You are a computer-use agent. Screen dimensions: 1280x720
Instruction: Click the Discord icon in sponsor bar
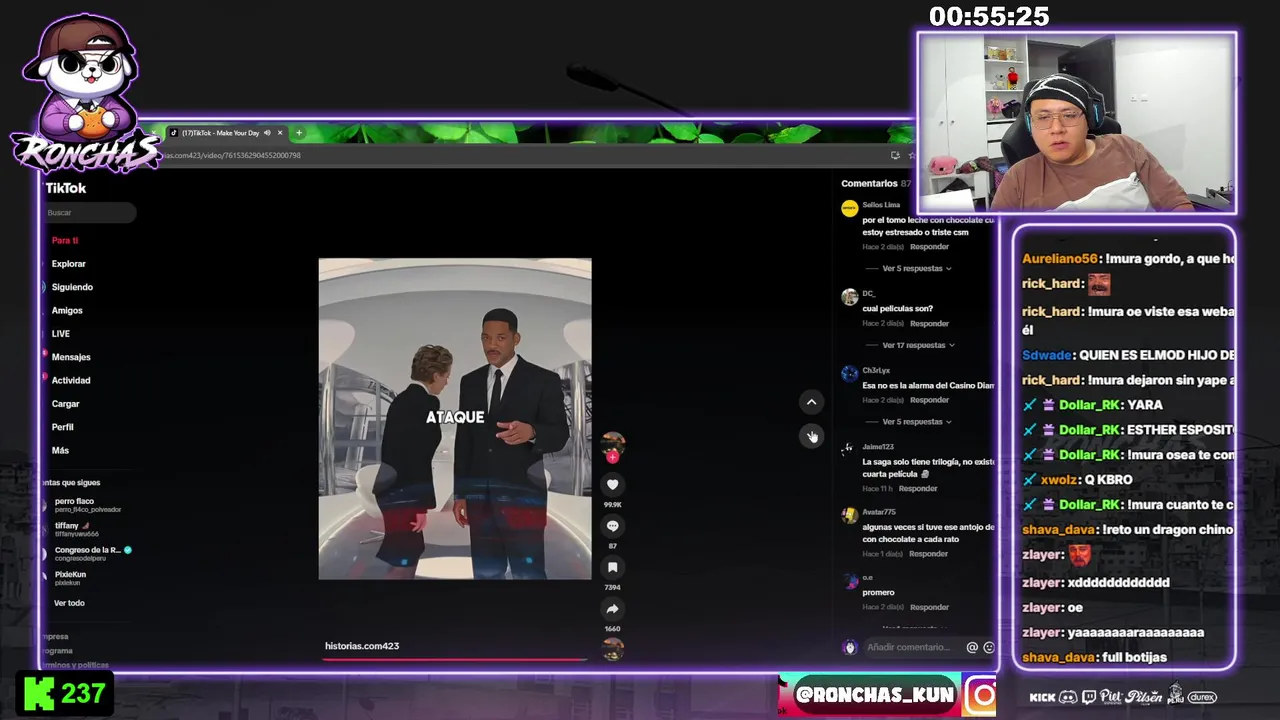point(1068,697)
